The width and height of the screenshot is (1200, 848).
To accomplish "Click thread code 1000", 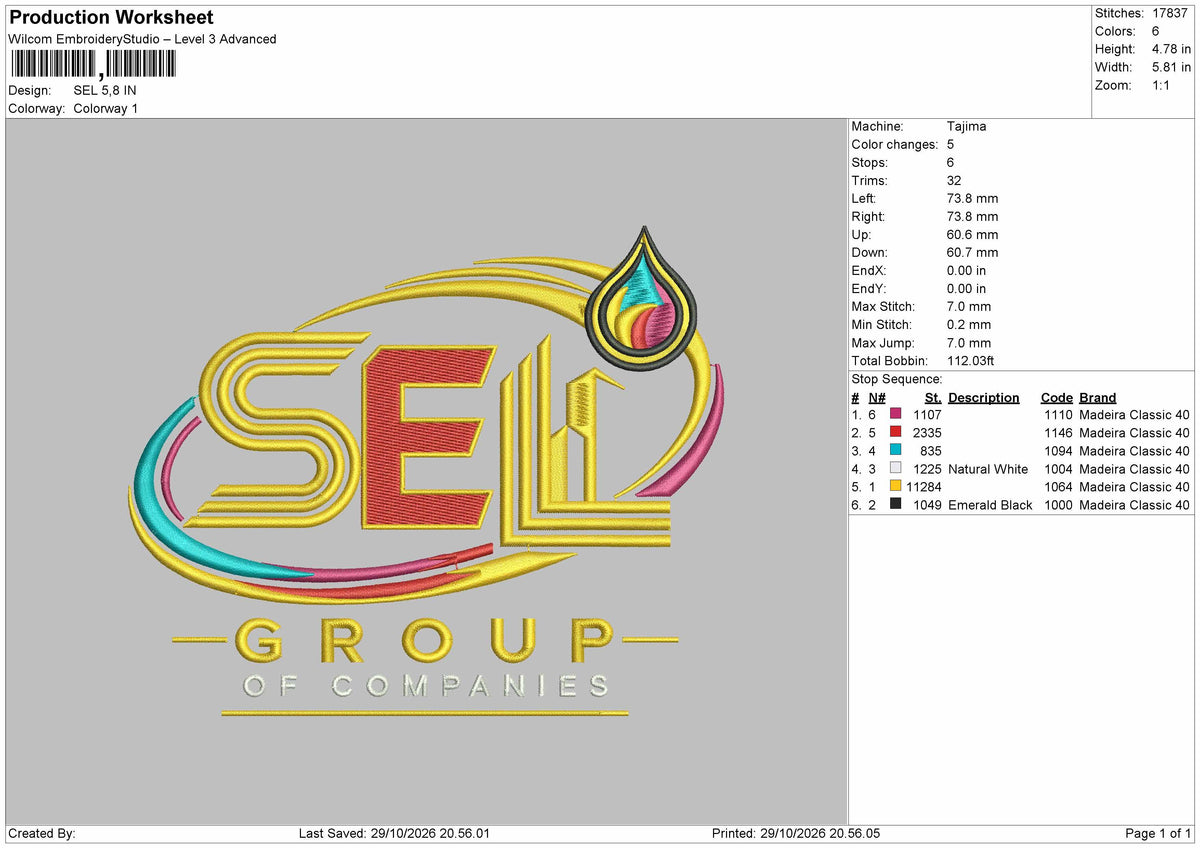I will (x=1057, y=505).
